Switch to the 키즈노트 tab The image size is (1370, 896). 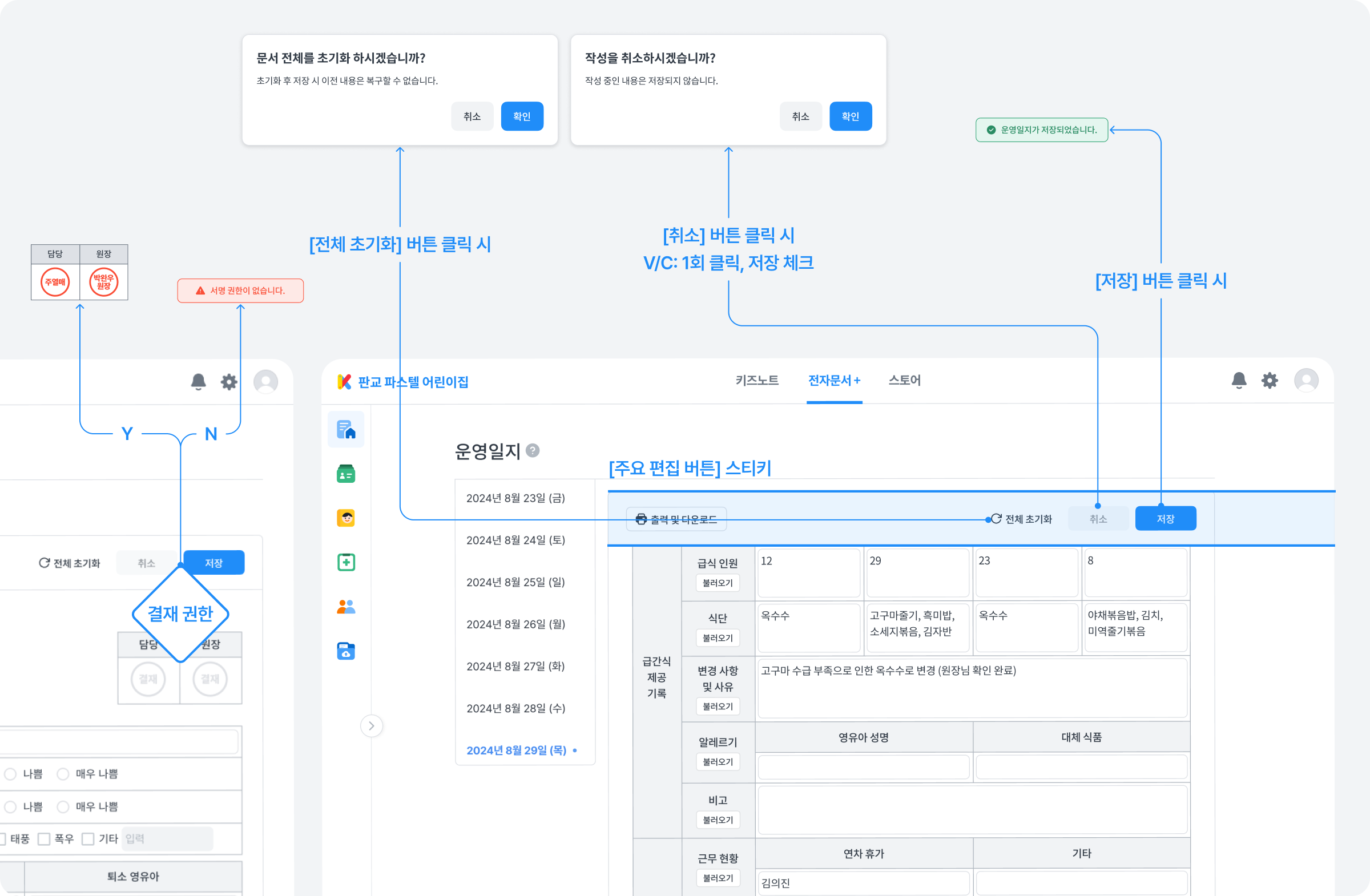(756, 381)
